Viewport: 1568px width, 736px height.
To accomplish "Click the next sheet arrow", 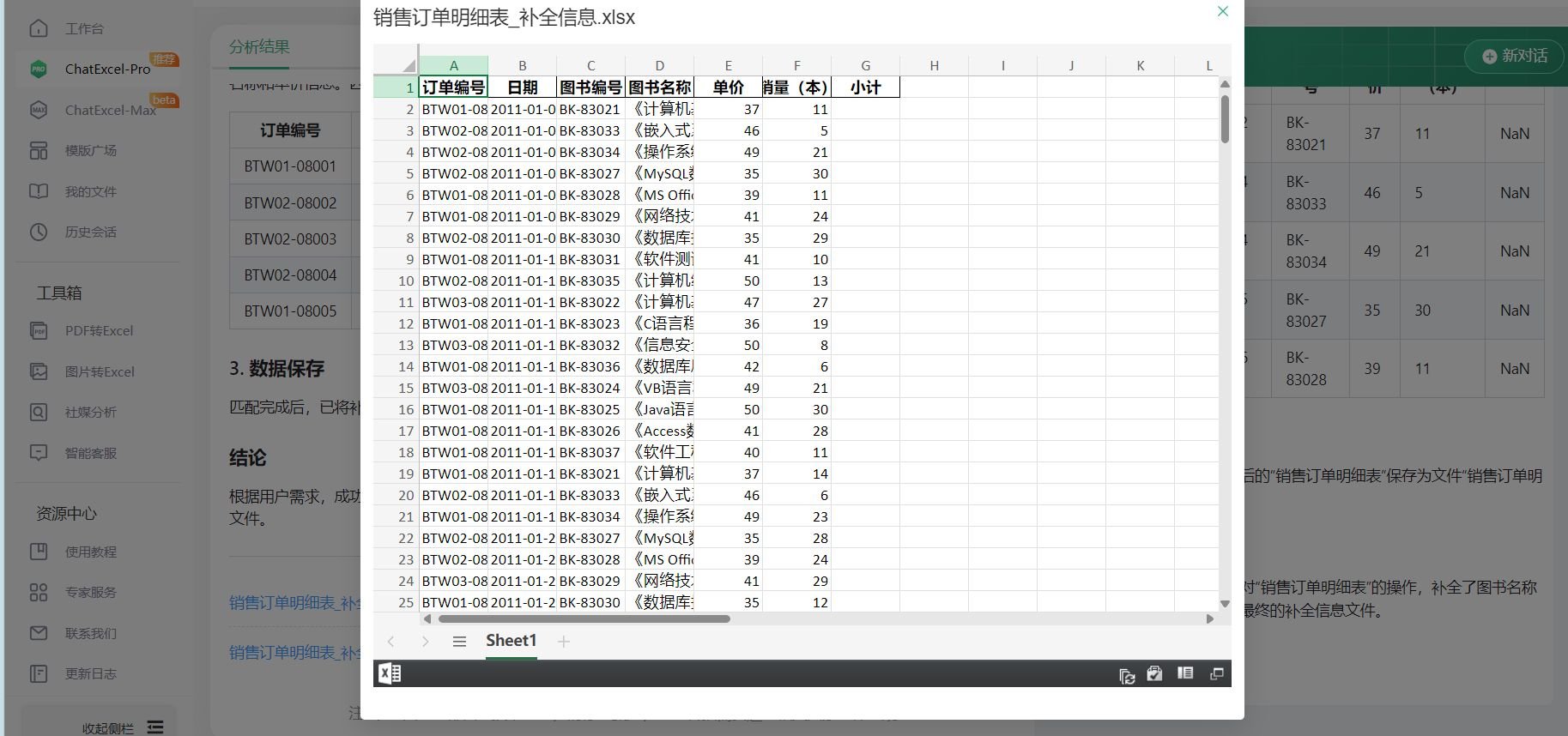I will 425,642.
